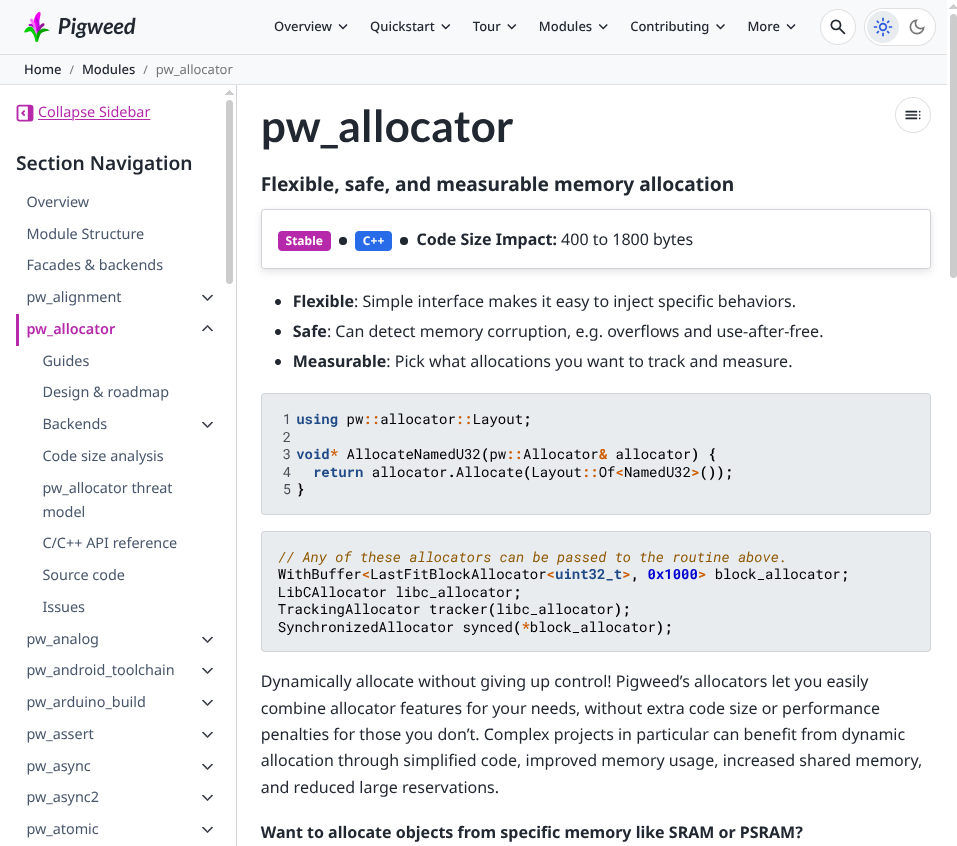
Task: Open the Contributing dropdown menu
Action: (x=677, y=27)
